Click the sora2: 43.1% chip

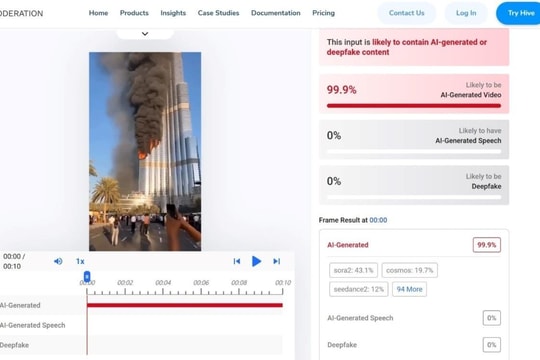pyautogui.click(x=353, y=270)
